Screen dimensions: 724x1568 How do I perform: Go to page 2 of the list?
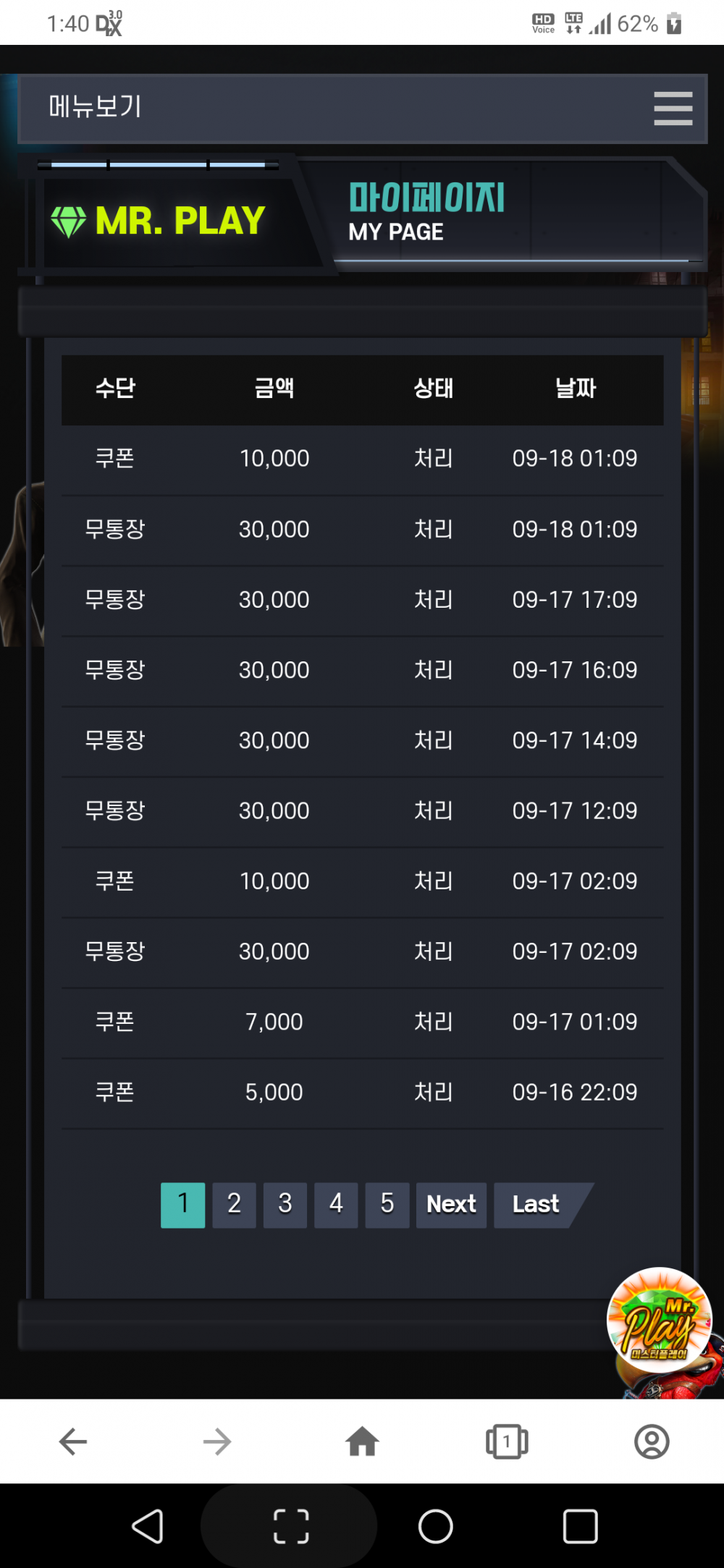point(234,1204)
